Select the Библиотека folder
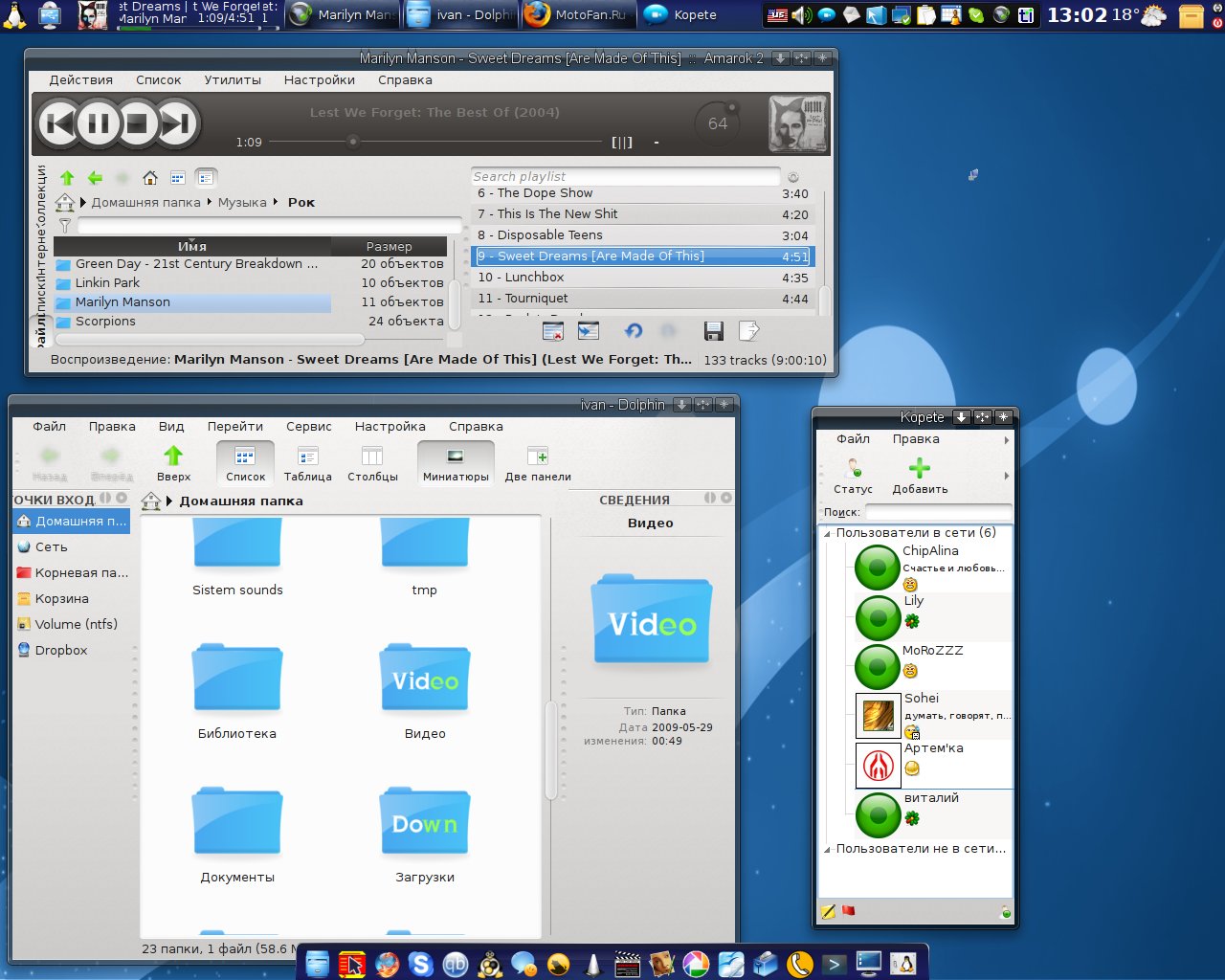This screenshot has height=980, width=1225. (237, 691)
